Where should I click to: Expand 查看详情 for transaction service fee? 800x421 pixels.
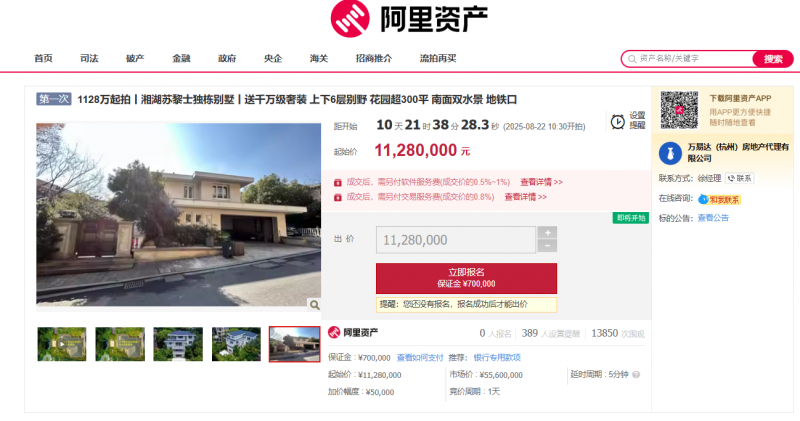pos(526,197)
